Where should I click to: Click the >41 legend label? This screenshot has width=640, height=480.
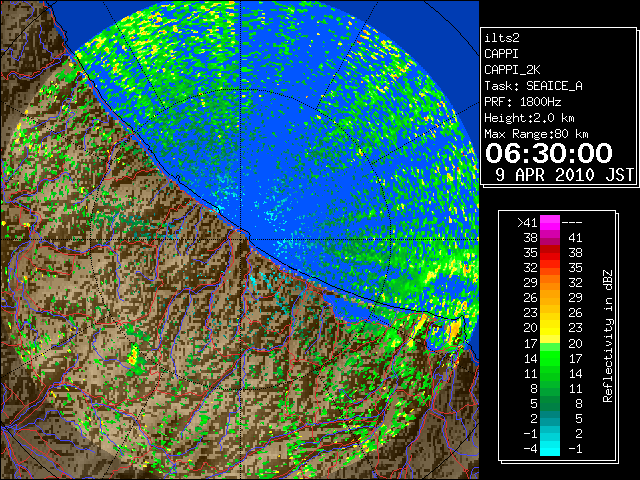click(x=527, y=223)
